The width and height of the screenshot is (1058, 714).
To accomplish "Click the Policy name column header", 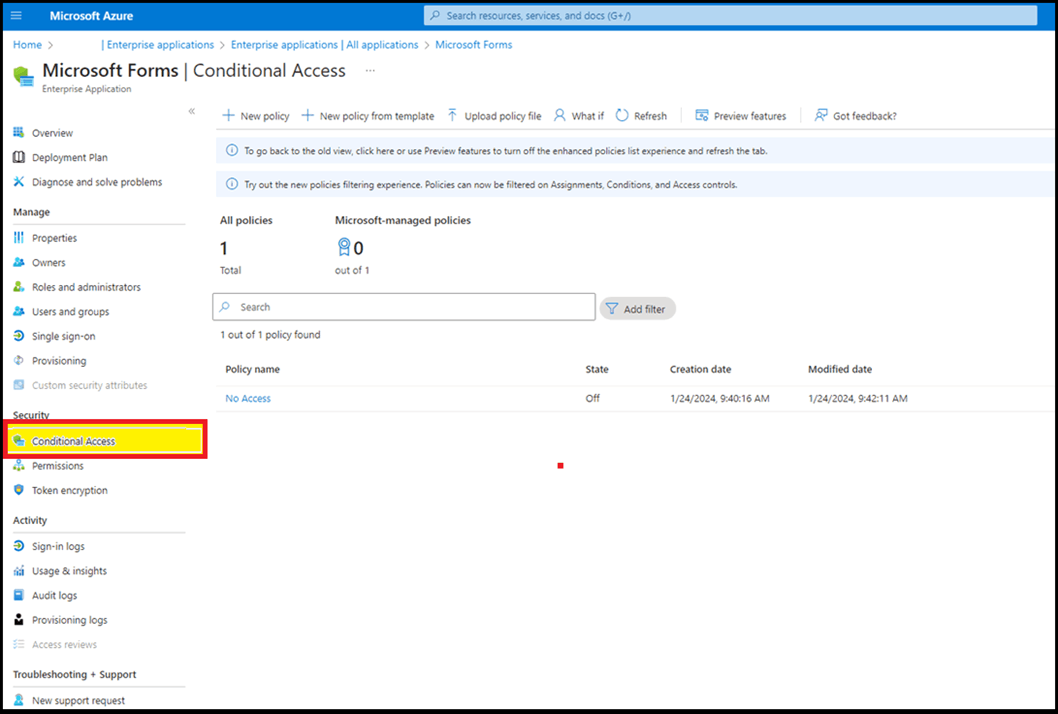I will click(252, 369).
